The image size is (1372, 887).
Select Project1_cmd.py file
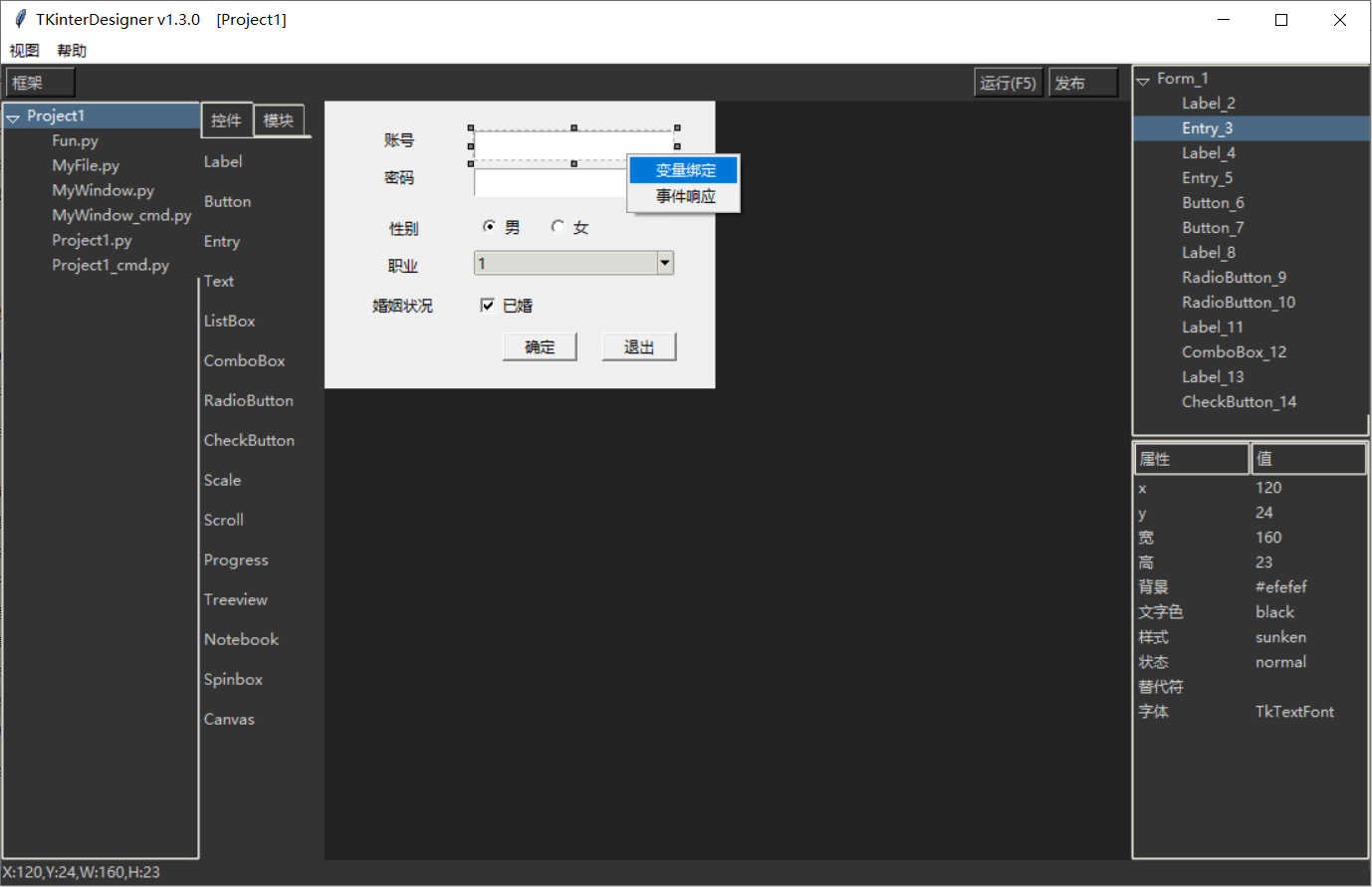pos(111,266)
